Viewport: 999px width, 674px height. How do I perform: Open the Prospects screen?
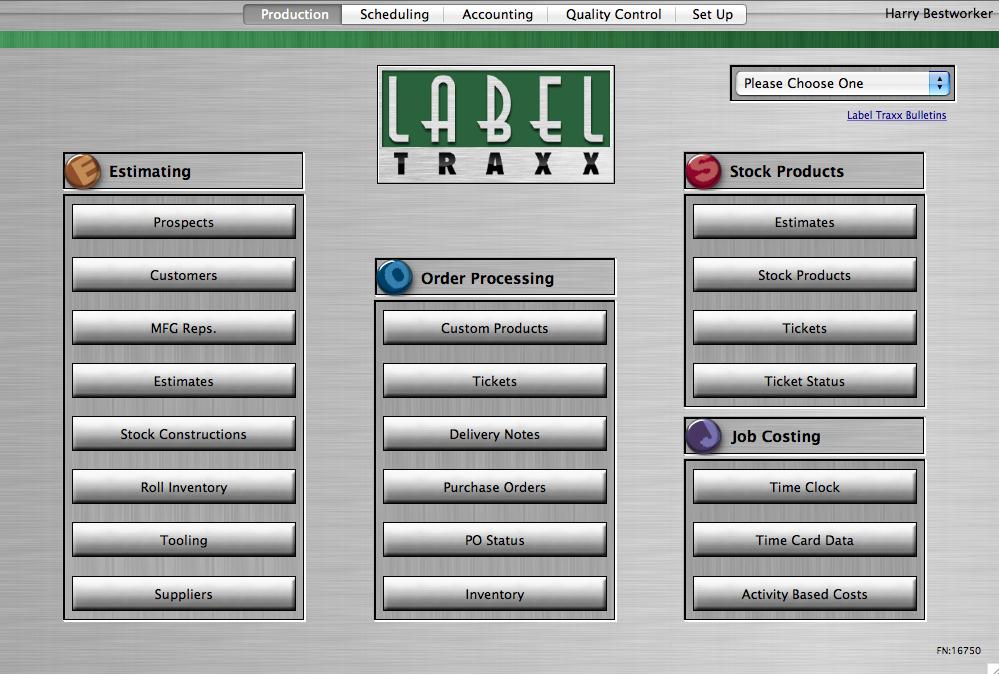coord(183,222)
